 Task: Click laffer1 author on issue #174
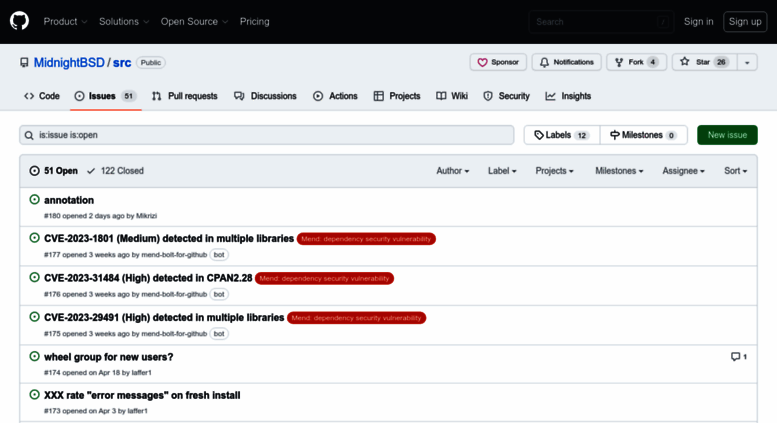(141, 372)
